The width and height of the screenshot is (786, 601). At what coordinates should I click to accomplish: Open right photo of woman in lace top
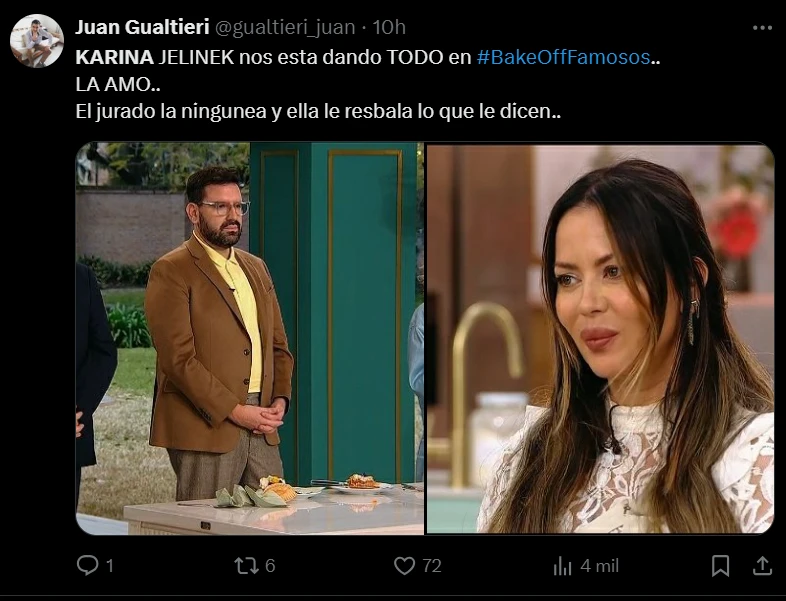click(x=600, y=338)
